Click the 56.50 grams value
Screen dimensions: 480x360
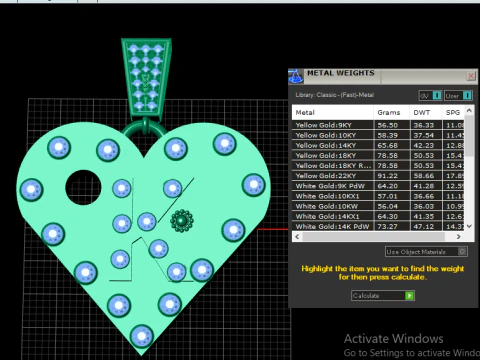click(x=387, y=125)
